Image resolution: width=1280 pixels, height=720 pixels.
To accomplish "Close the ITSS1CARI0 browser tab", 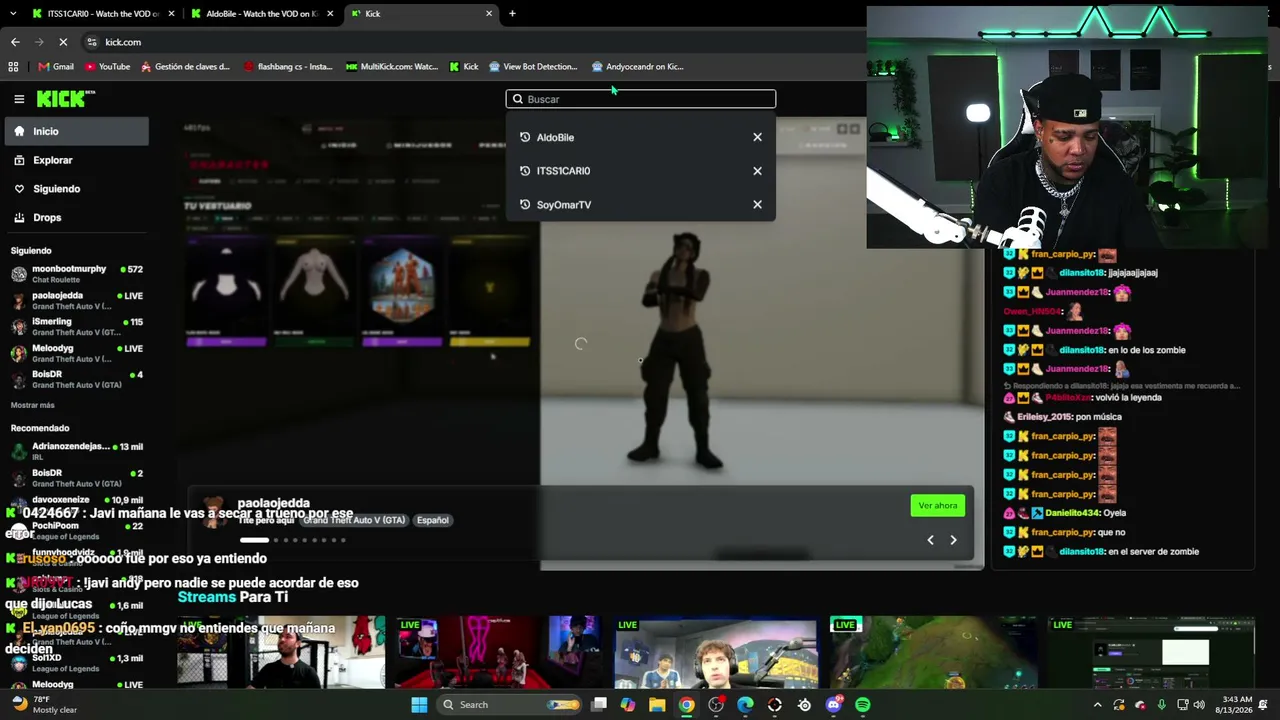I will pyautogui.click(x=171, y=14).
